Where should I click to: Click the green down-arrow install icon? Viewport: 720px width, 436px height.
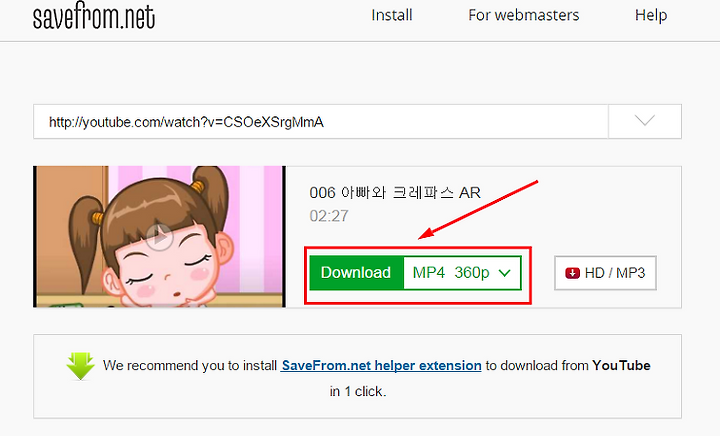click(x=80, y=366)
